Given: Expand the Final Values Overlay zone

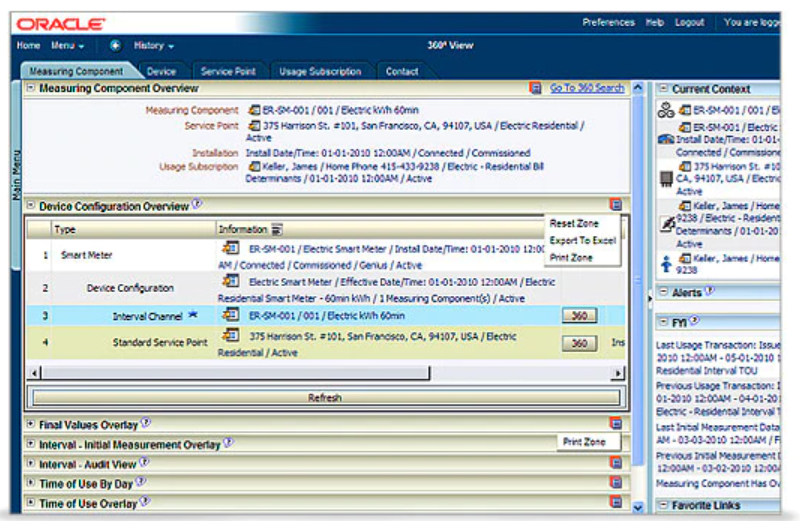Looking at the screenshot, I should [31, 424].
